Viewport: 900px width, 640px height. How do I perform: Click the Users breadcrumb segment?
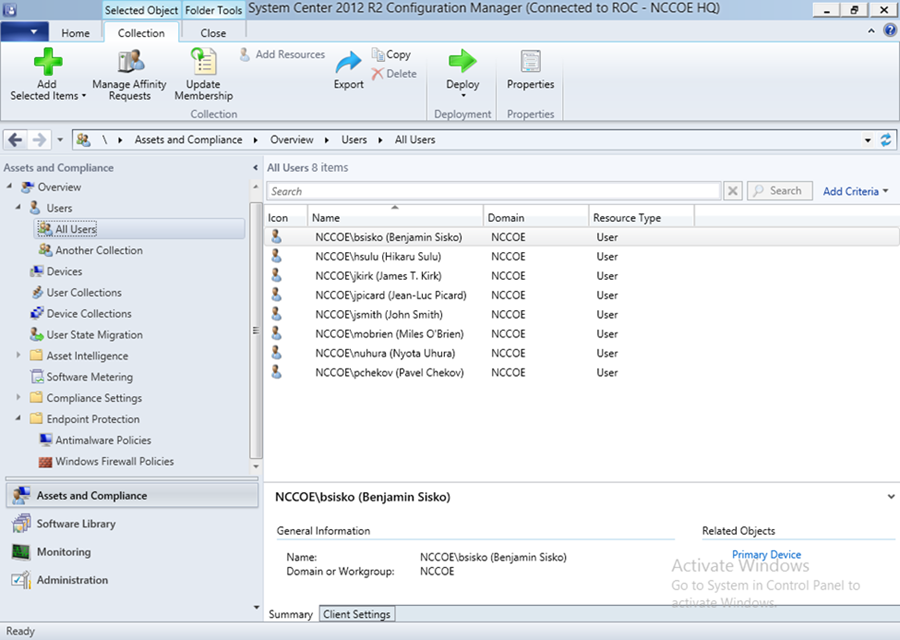tap(354, 139)
